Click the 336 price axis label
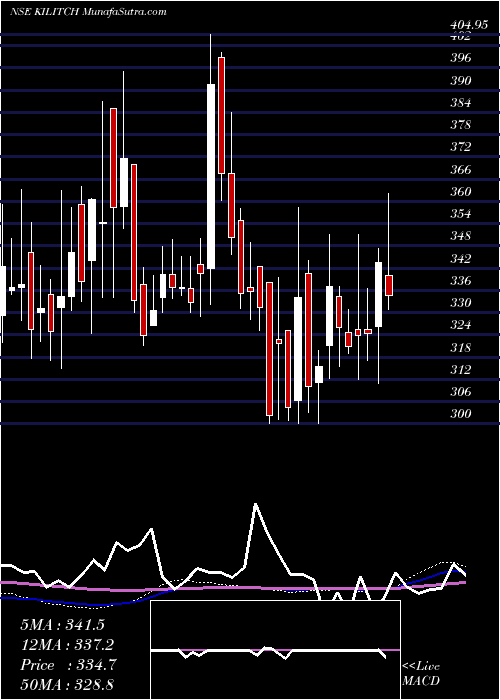Screen dimensions: 500x700 (x=461, y=281)
